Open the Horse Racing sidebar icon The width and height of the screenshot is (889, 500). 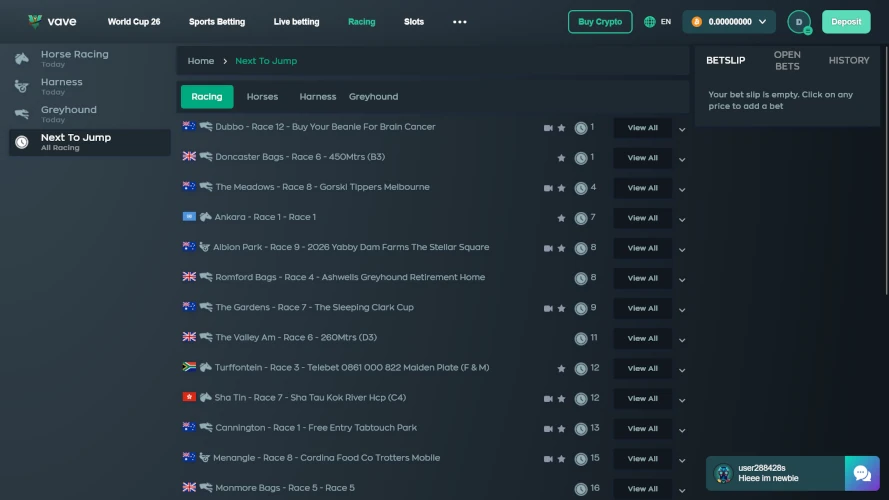pos(22,58)
